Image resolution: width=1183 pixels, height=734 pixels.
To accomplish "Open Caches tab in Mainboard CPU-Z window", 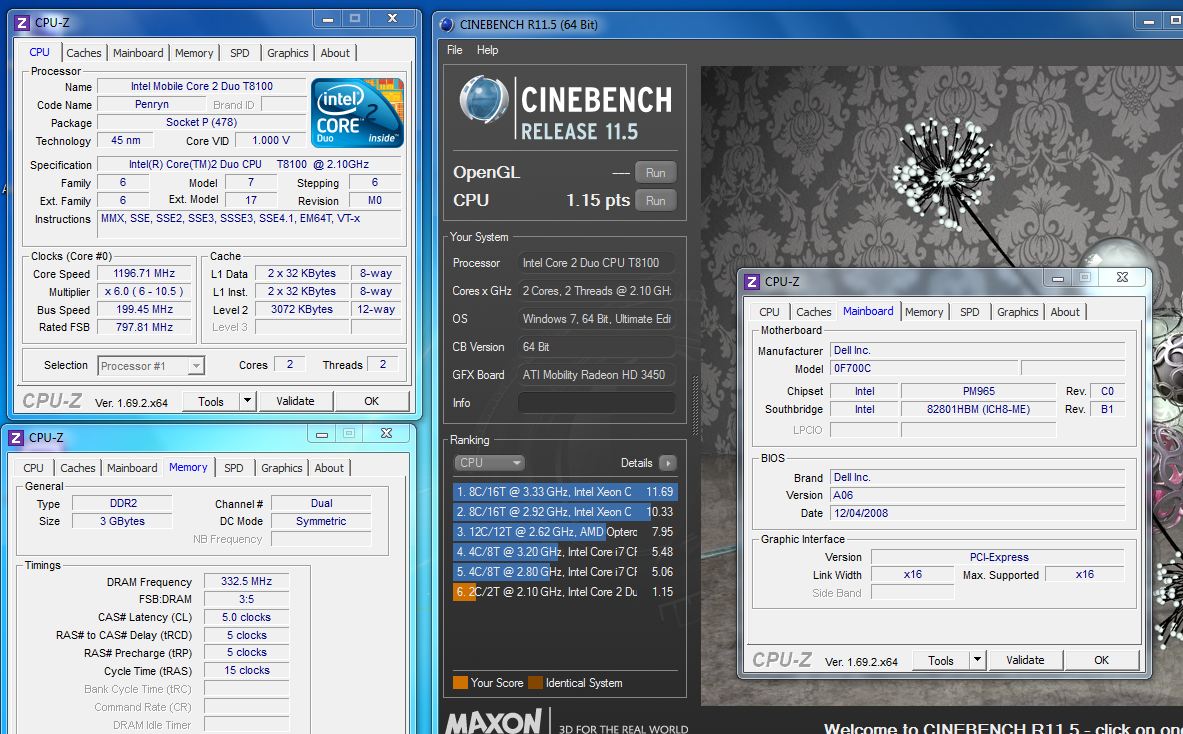I will [x=813, y=312].
